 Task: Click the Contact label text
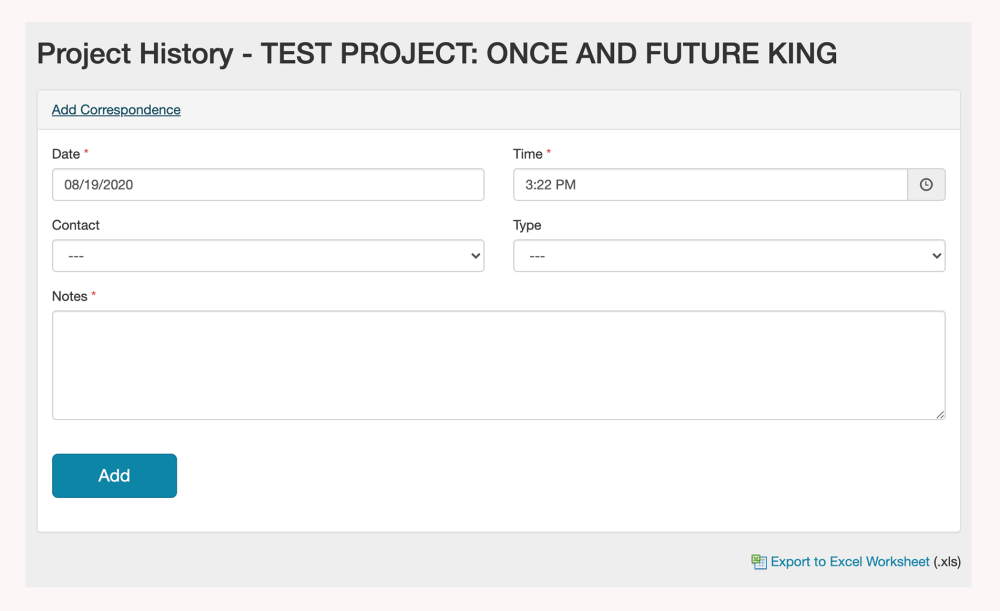[76, 225]
